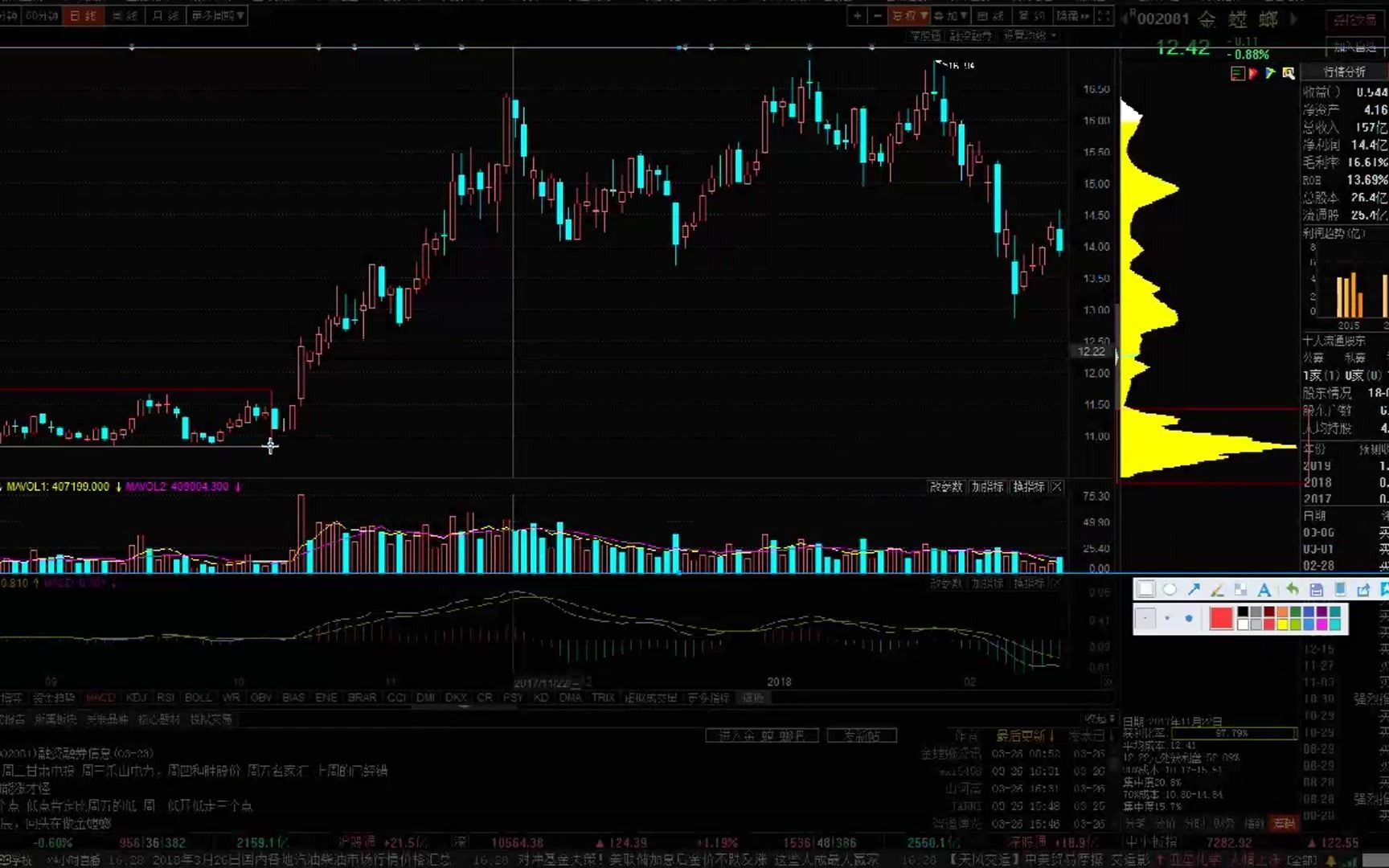
Task: Switch to the RSI indicator tab
Action: pos(166,698)
